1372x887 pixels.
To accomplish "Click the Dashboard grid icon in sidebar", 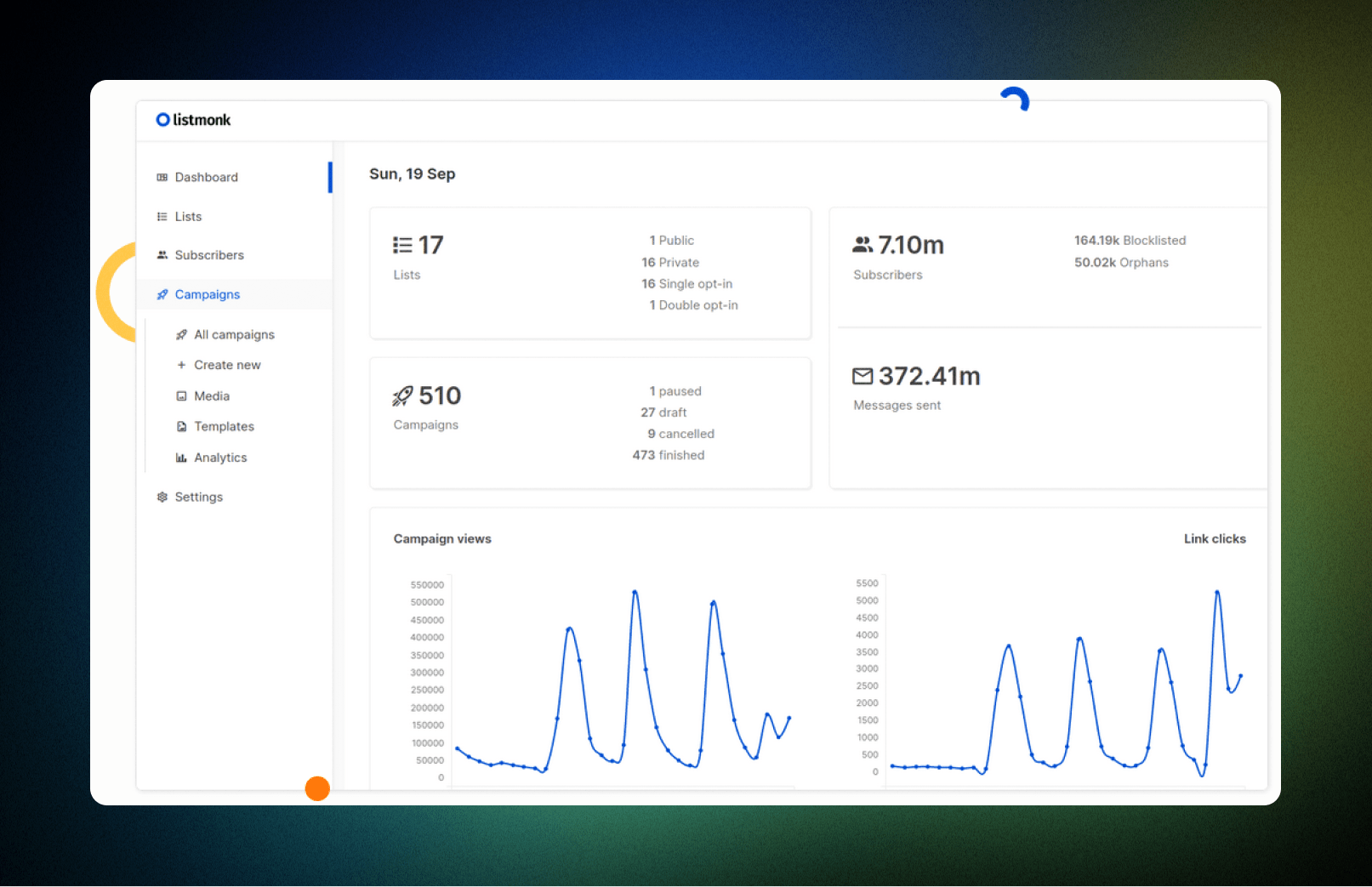I will (162, 178).
